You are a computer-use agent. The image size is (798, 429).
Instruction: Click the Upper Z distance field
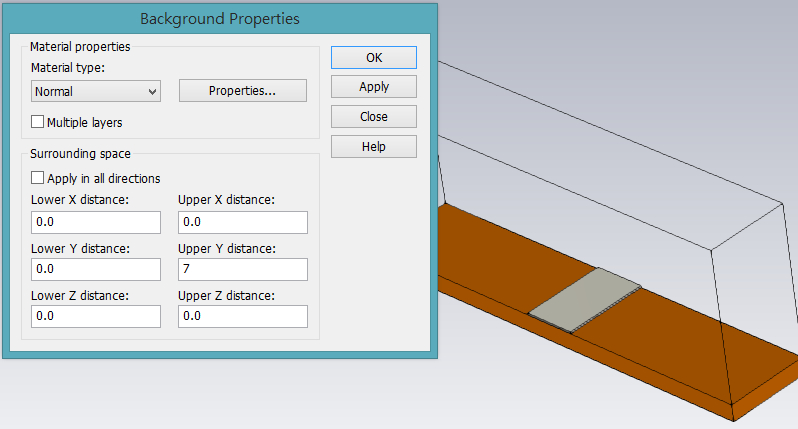[243, 316]
